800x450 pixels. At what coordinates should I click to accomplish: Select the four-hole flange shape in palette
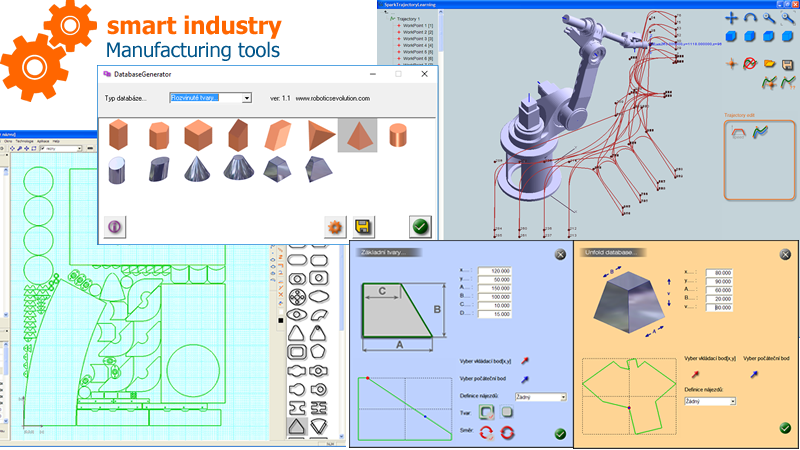(x=297, y=297)
